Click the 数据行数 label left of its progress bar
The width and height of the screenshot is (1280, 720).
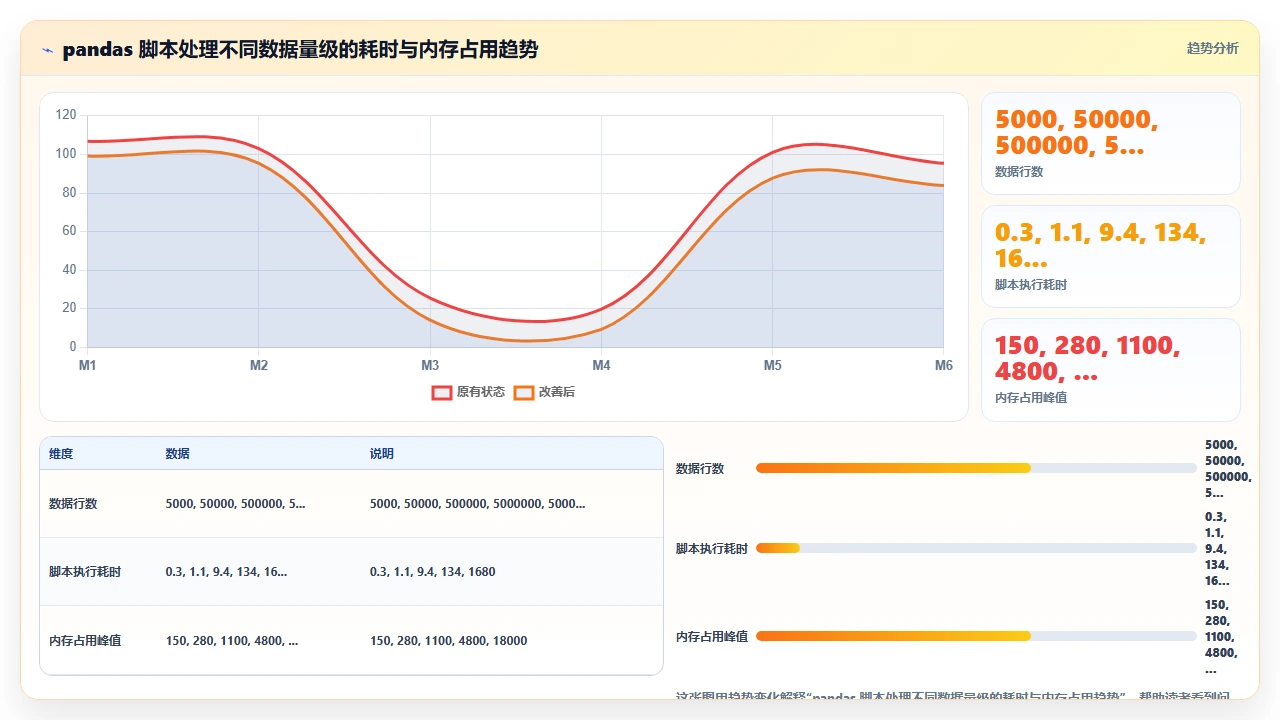[x=700, y=468]
